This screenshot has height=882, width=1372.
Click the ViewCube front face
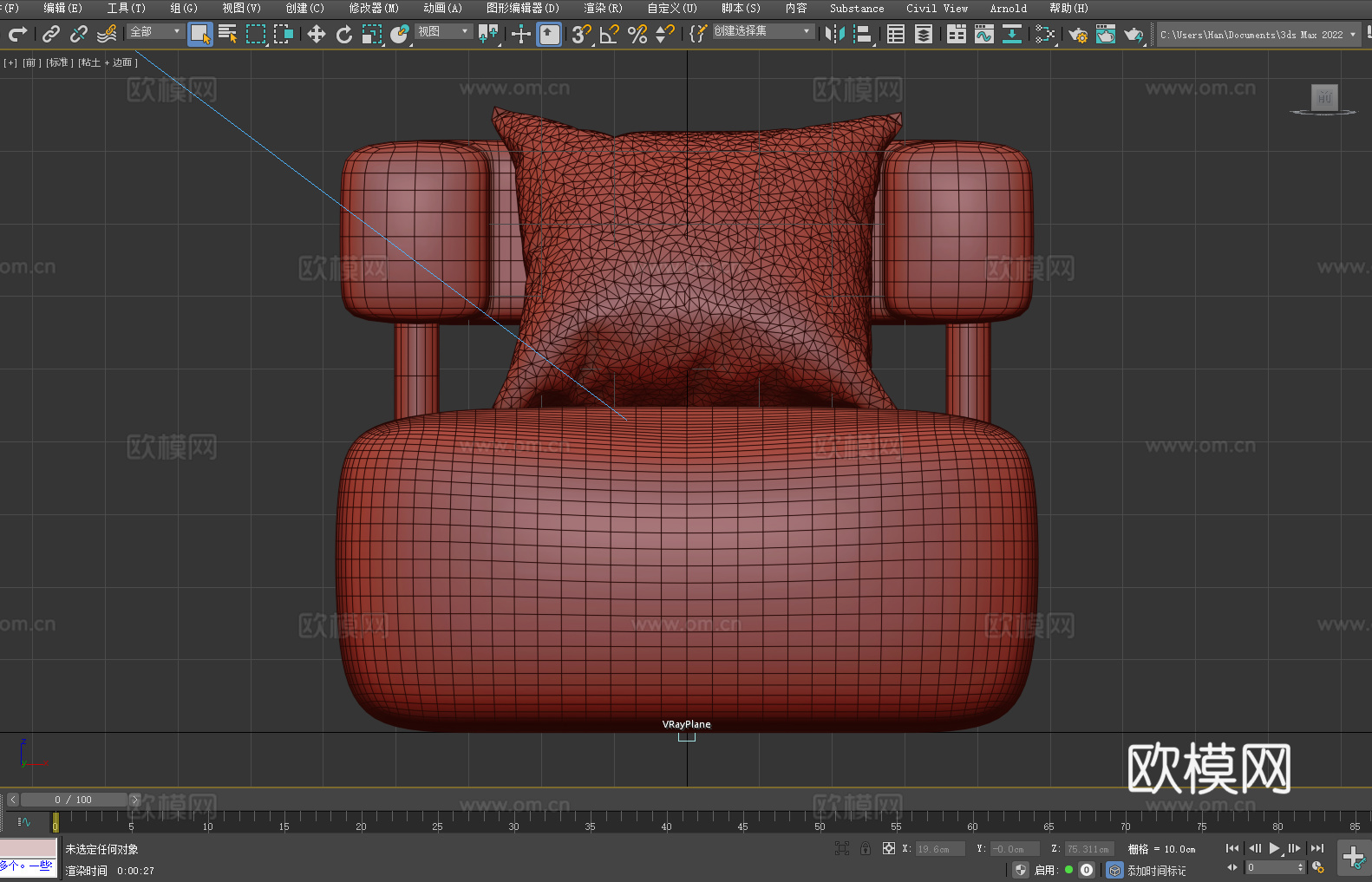click(x=1324, y=97)
